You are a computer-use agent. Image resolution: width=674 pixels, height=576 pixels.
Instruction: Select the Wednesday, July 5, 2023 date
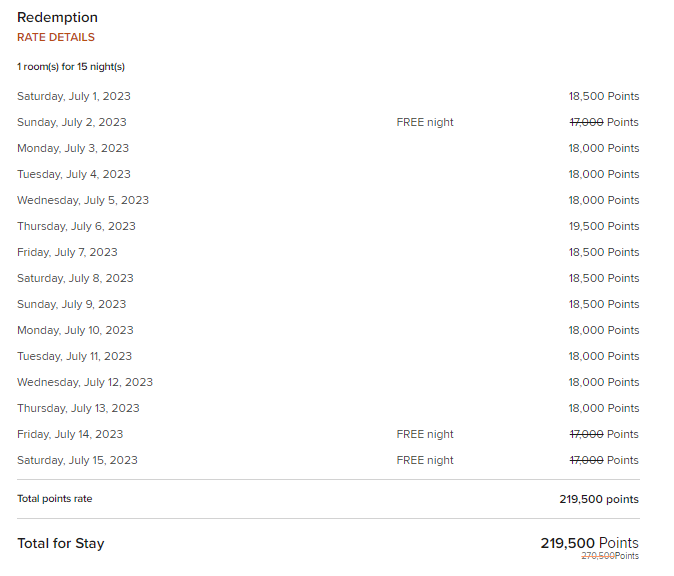coord(83,200)
